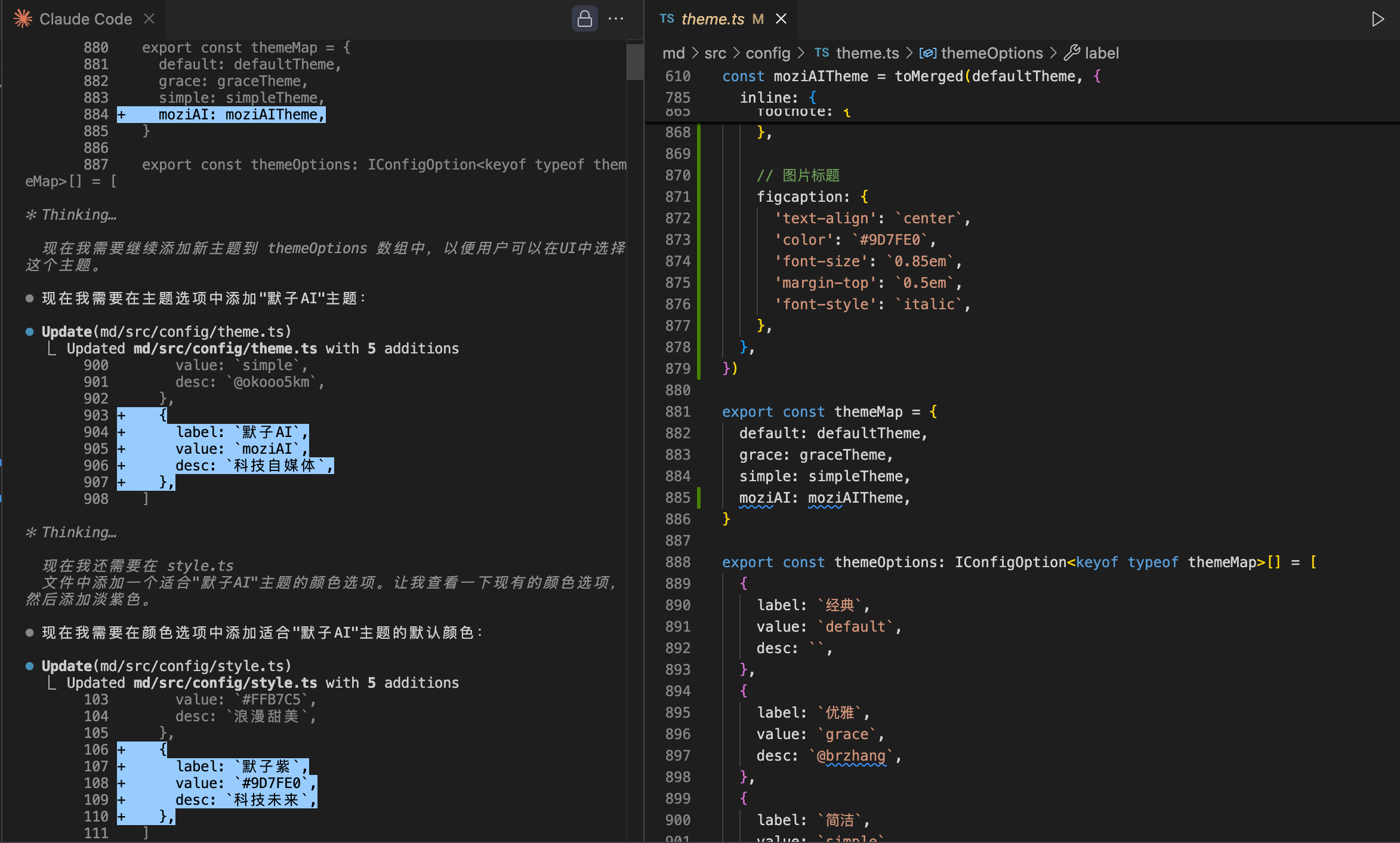
Task: Close the theme.ts editor tab
Action: tap(781, 19)
